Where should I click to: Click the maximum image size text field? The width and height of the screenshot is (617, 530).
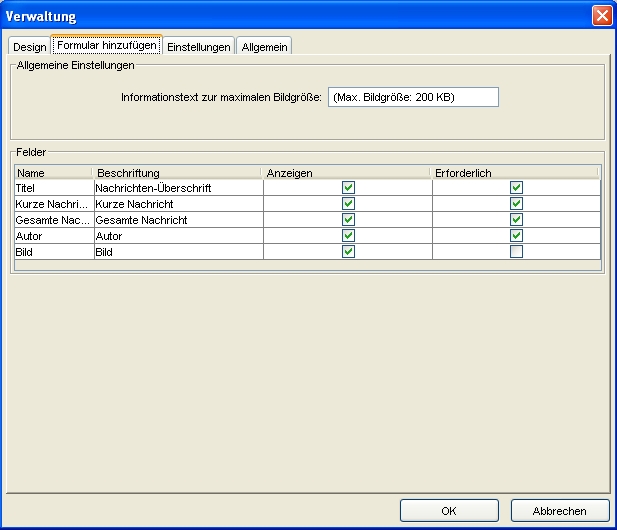coord(413,97)
